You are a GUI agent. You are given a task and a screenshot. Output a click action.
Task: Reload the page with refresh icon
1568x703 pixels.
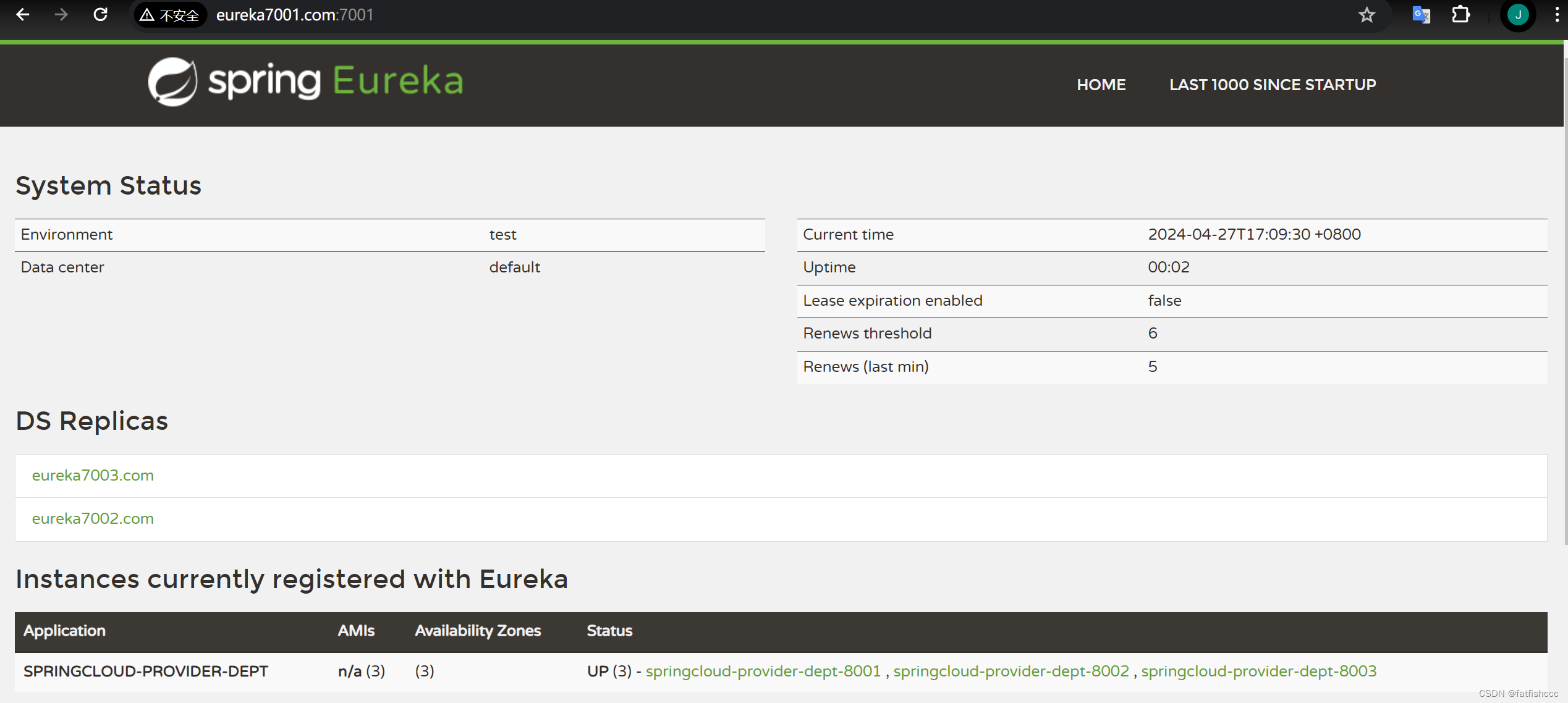point(100,14)
